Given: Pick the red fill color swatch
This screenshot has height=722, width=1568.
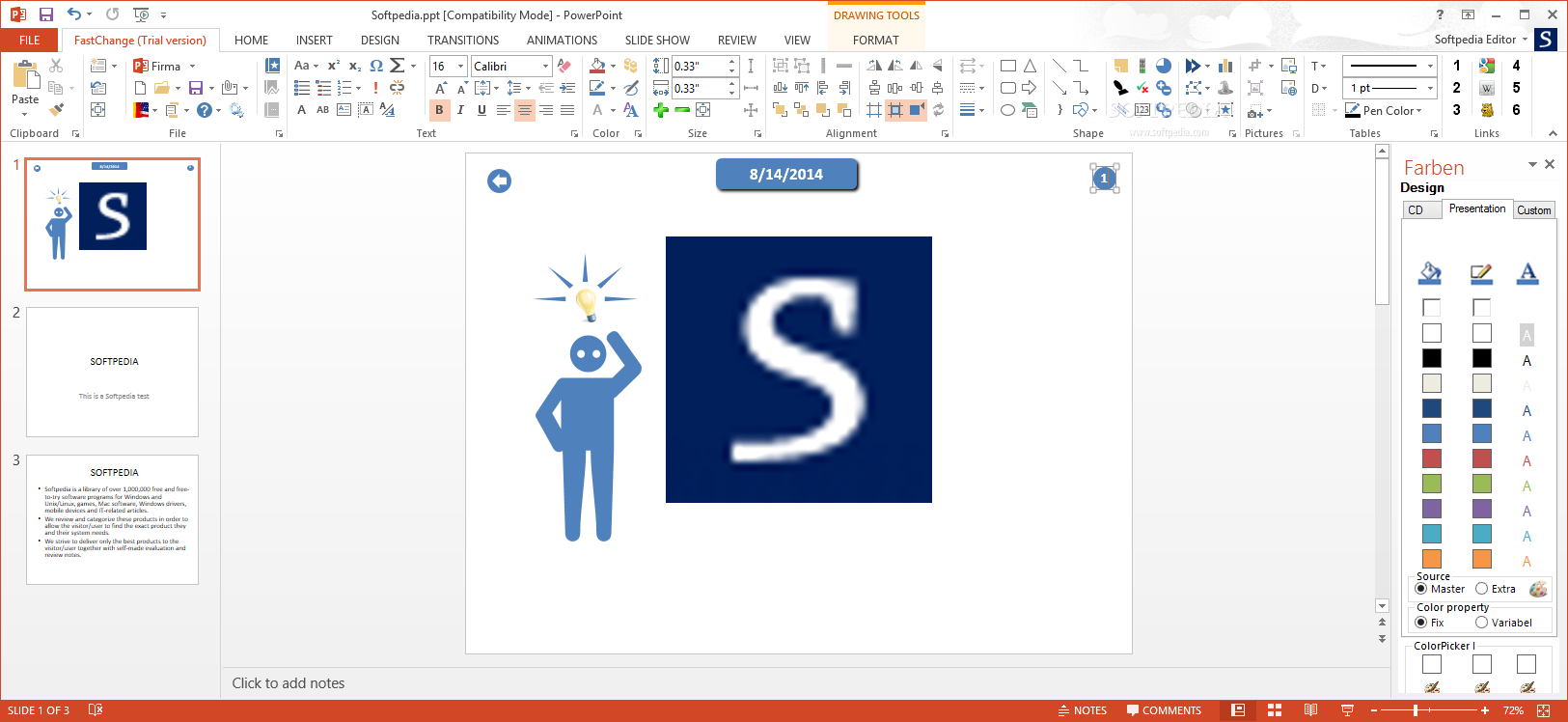Looking at the screenshot, I should tap(1432, 458).
